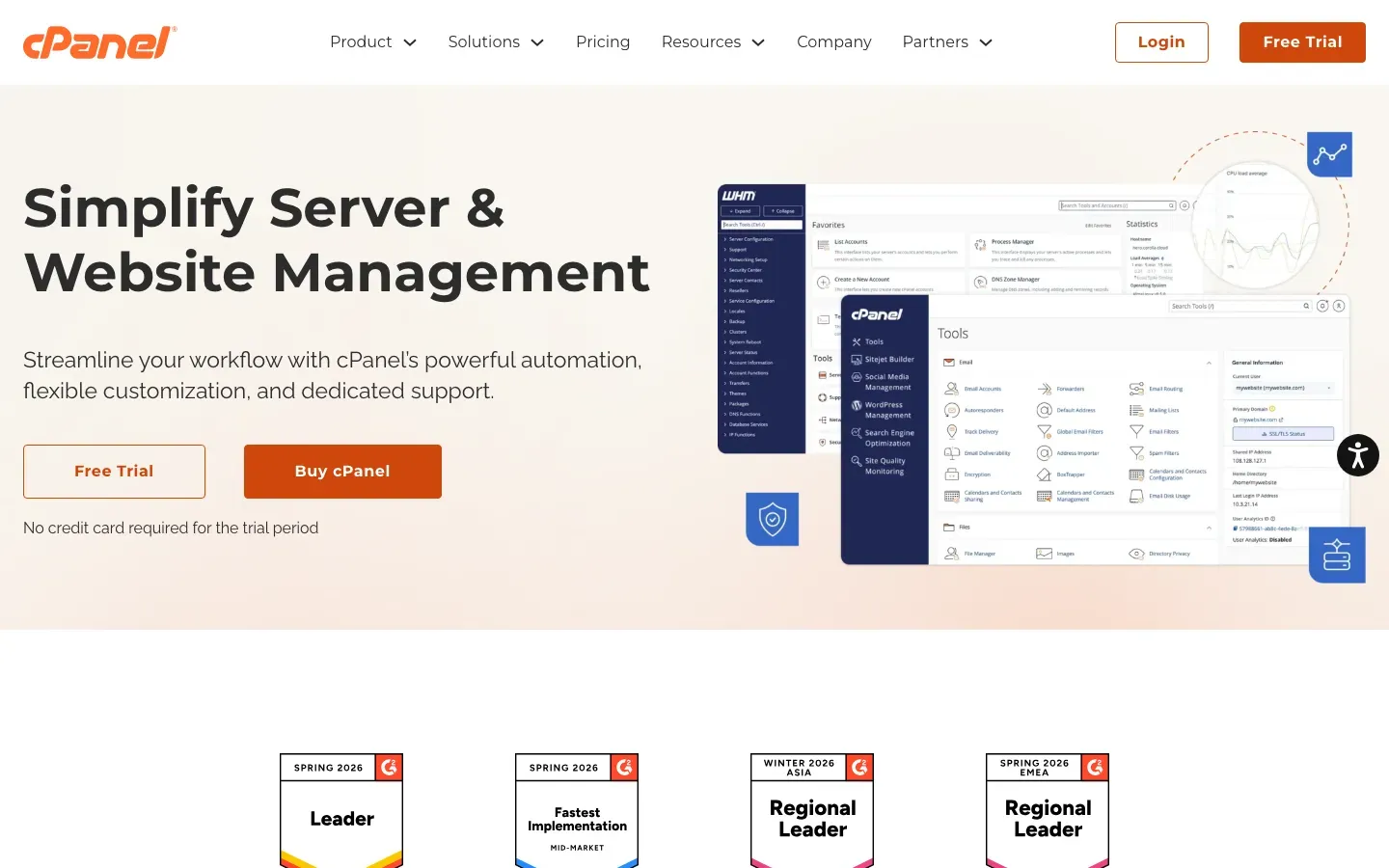This screenshot has width=1389, height=868.
Task: Expand the Resources dropdown menu
Action: [x=713, y=42]
